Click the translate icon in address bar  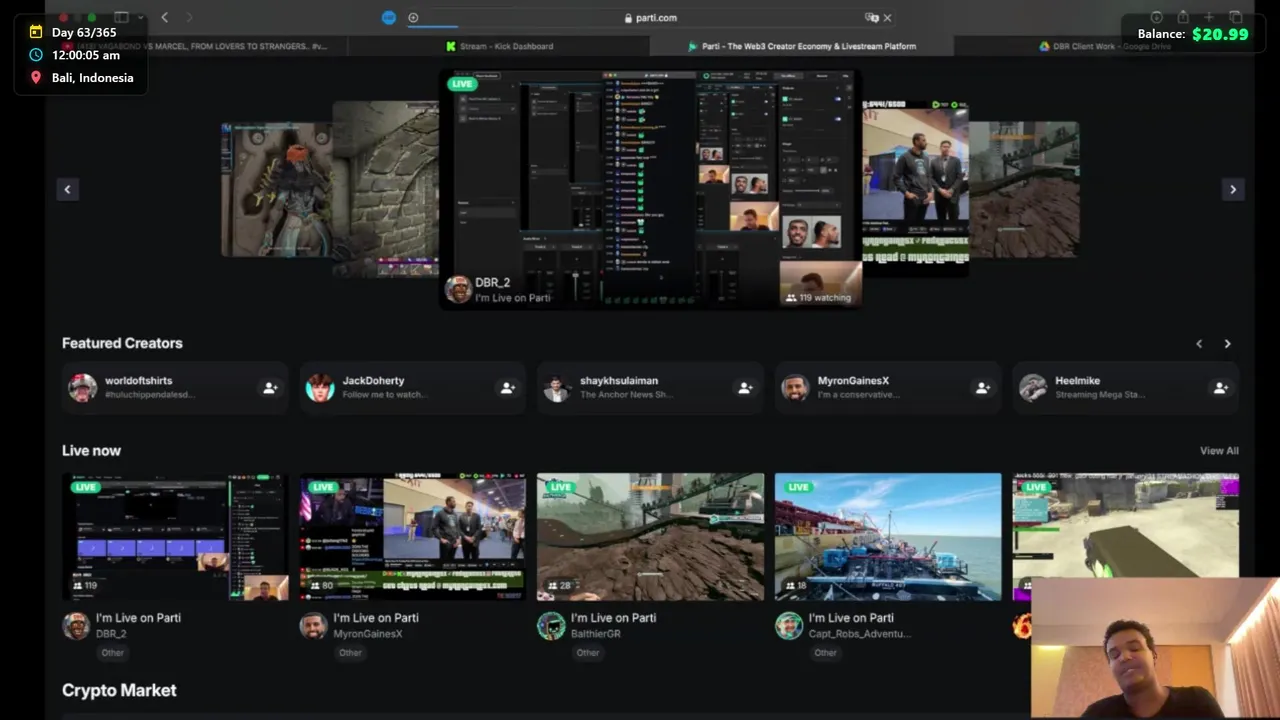(871, 18)
